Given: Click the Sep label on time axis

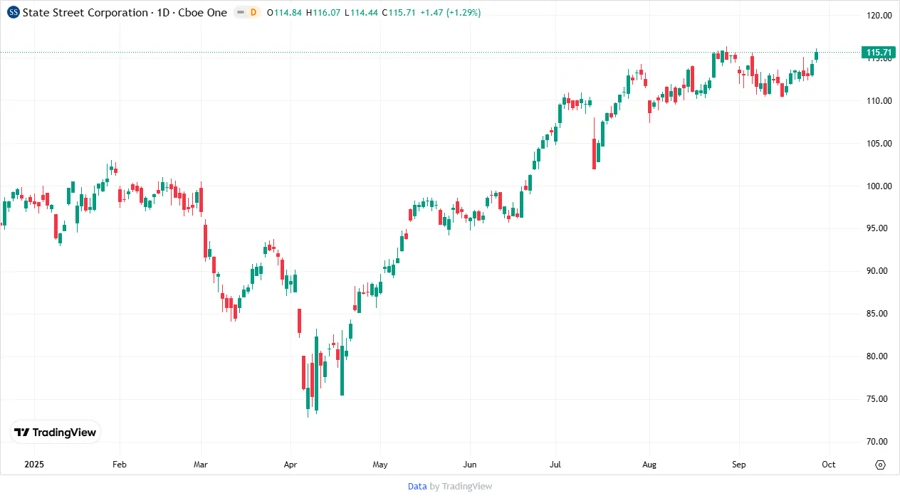Looking at the screenshot, I should click(739, 464).
